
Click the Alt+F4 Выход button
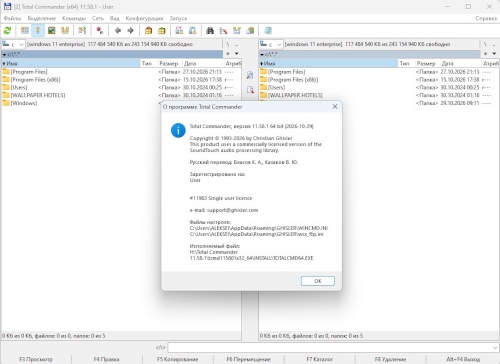[463, 359]
